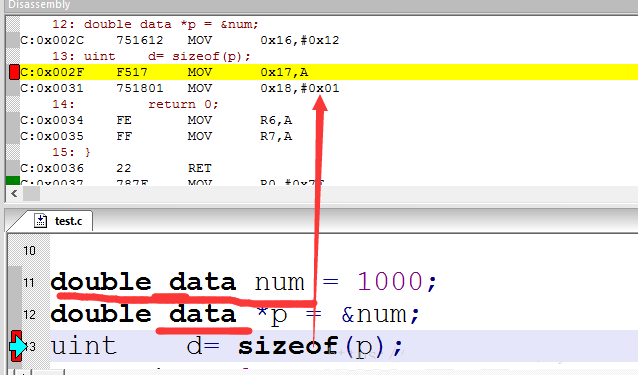Image resolution: width=638 pixels, height=375 pixels.
Task: Click source comment '13: uint d= sizeof(p);'
Action: tap(151, 56)
